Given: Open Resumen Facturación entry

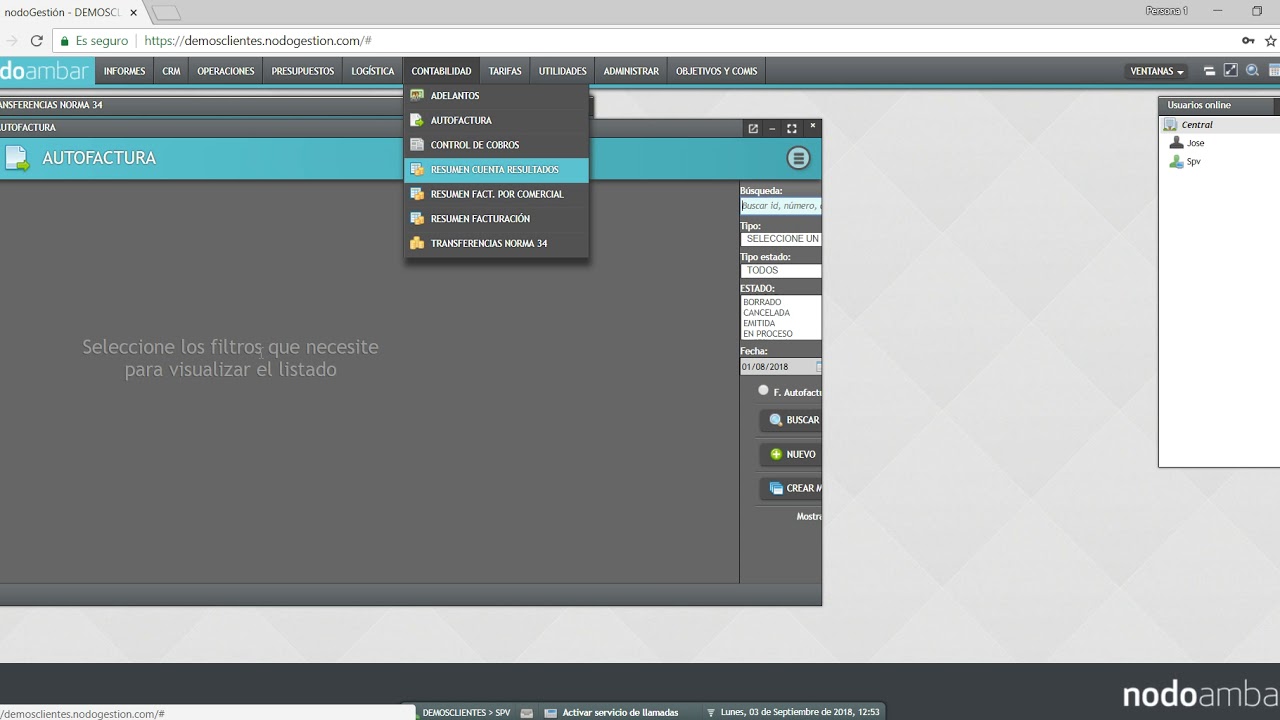Looking at the screenshot, I should (496, 219).
